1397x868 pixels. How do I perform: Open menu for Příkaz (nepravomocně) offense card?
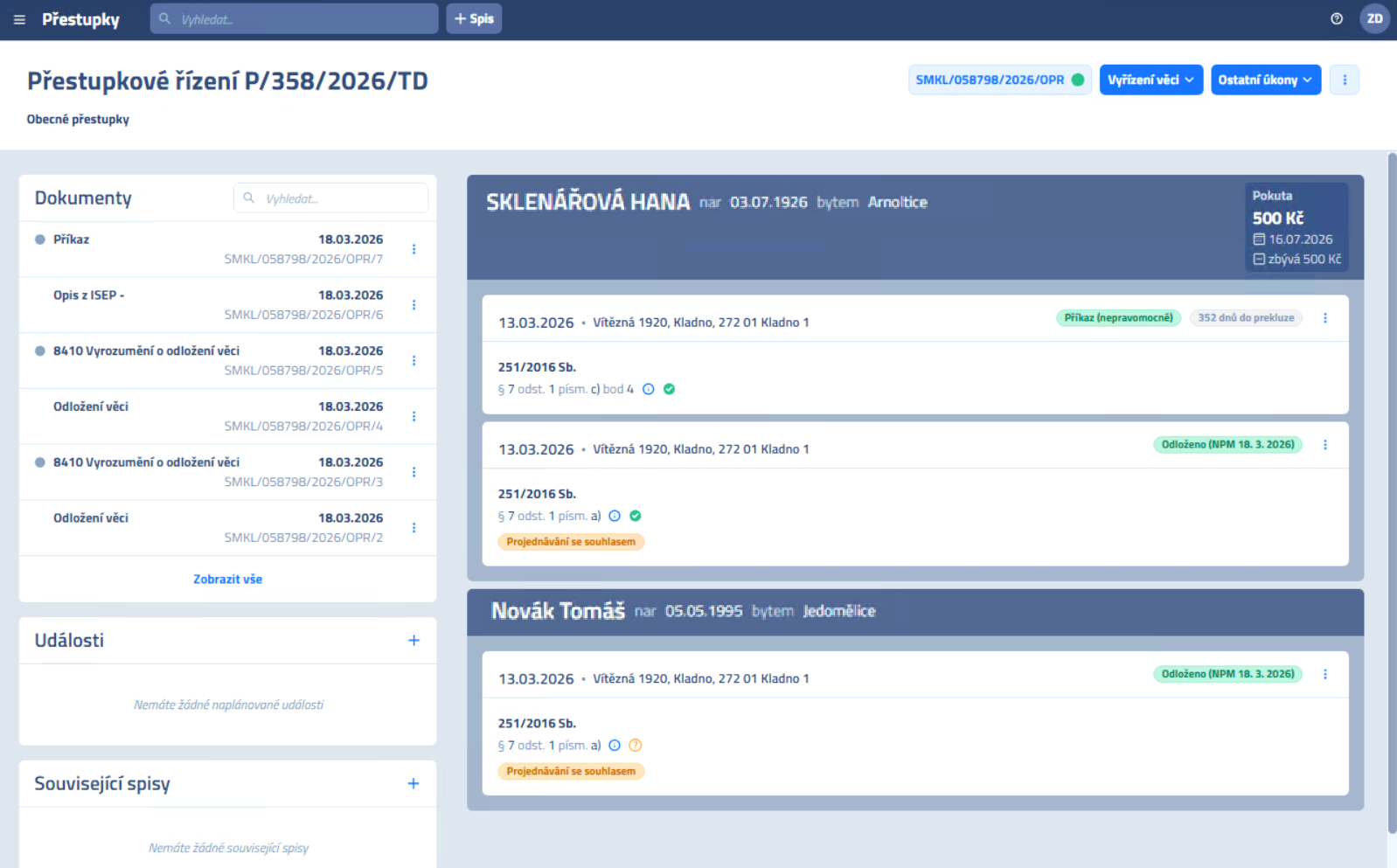[x=1325, y=318]
